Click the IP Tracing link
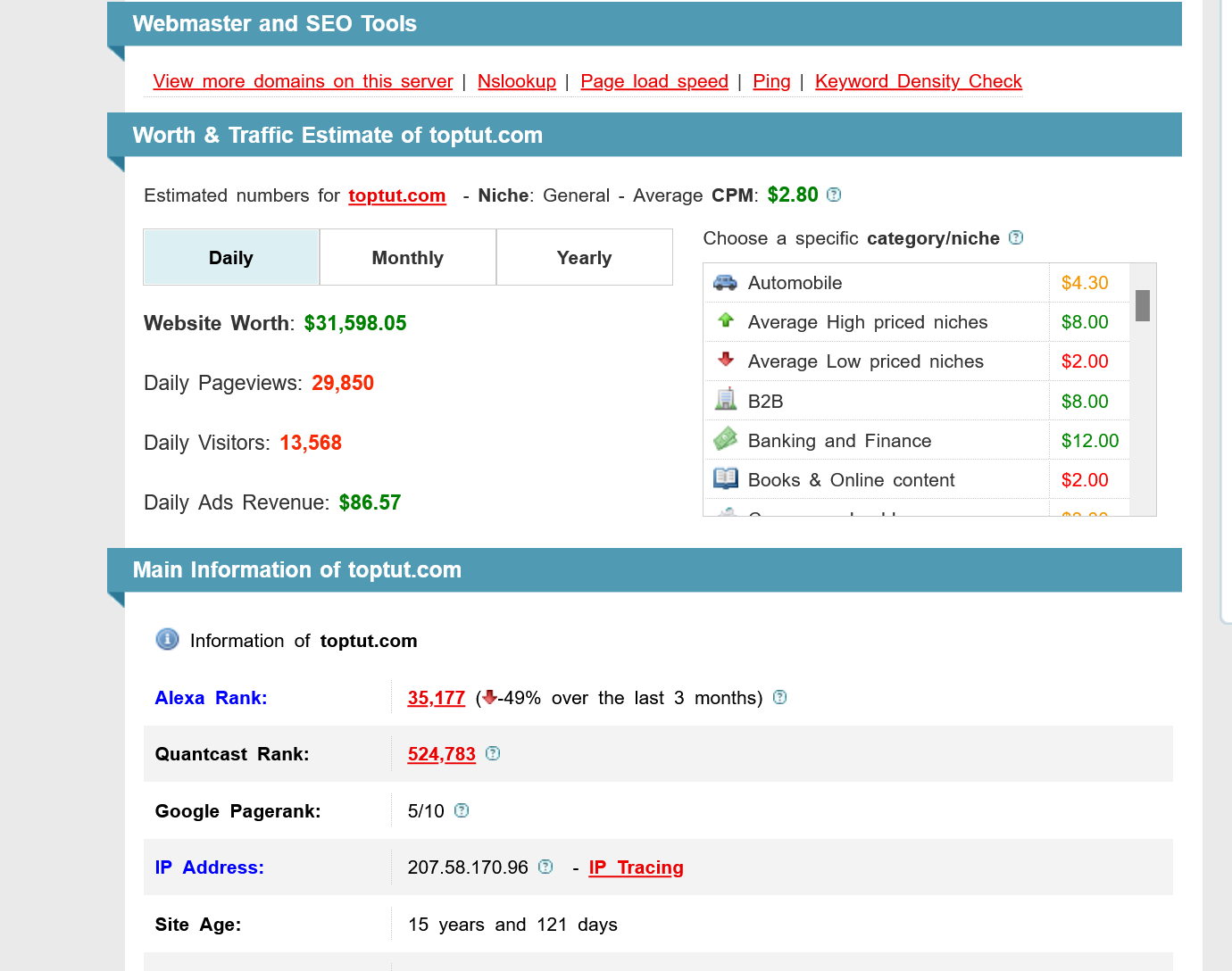The image size is (1232, 971). coord(636,867)
